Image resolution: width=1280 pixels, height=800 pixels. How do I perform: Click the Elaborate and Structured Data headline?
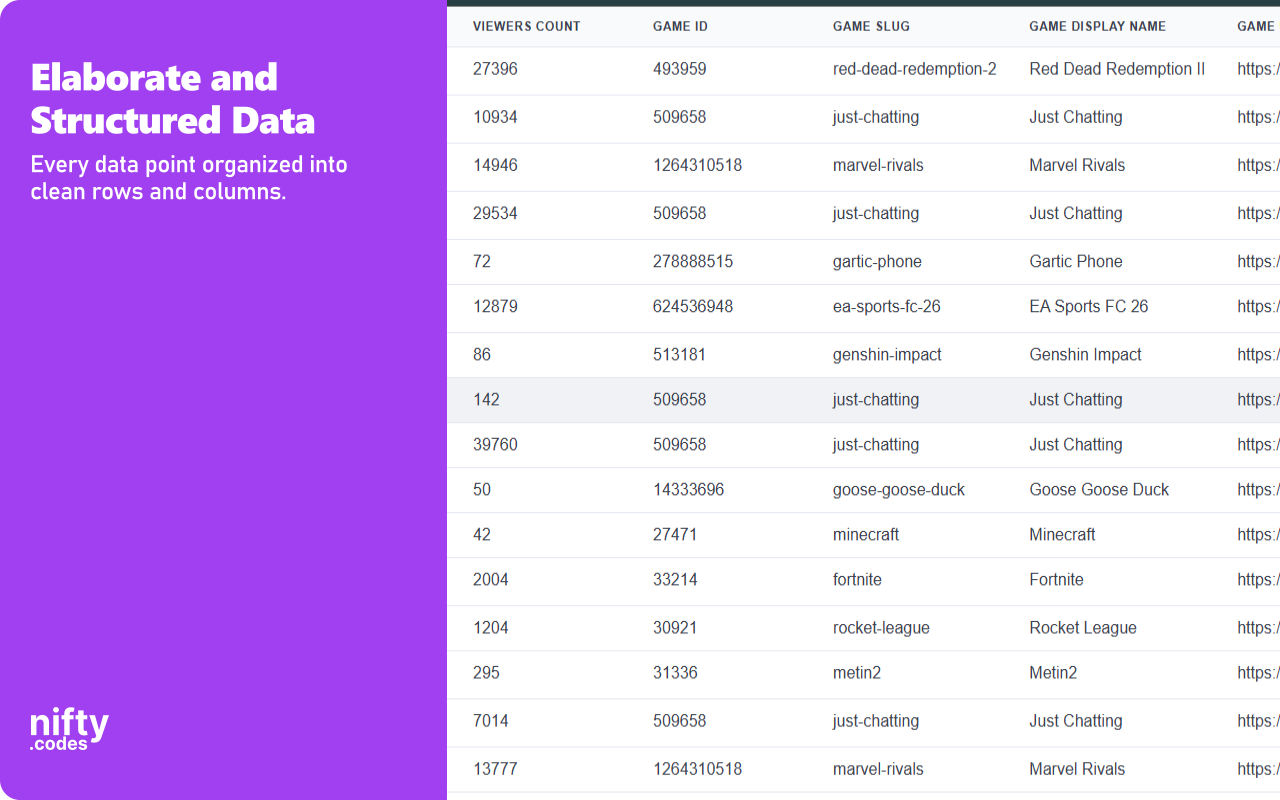tap(172, 98)
